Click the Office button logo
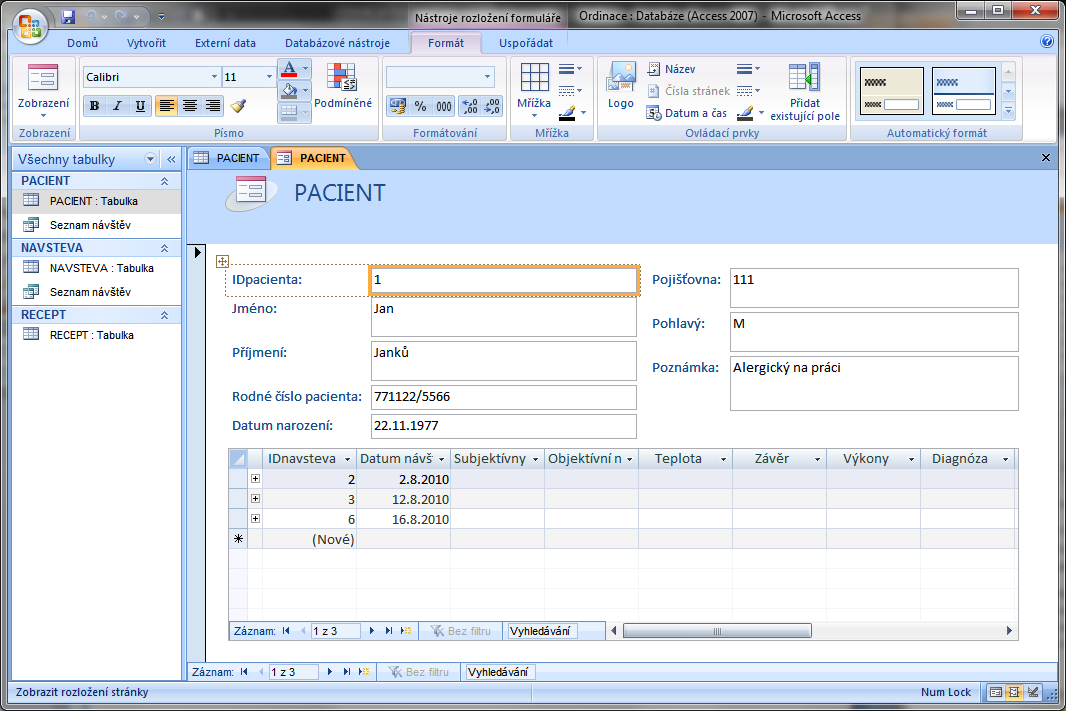The width and height of the screenshot is (1066, 711). pyautogui.click(x=30, y=27)
